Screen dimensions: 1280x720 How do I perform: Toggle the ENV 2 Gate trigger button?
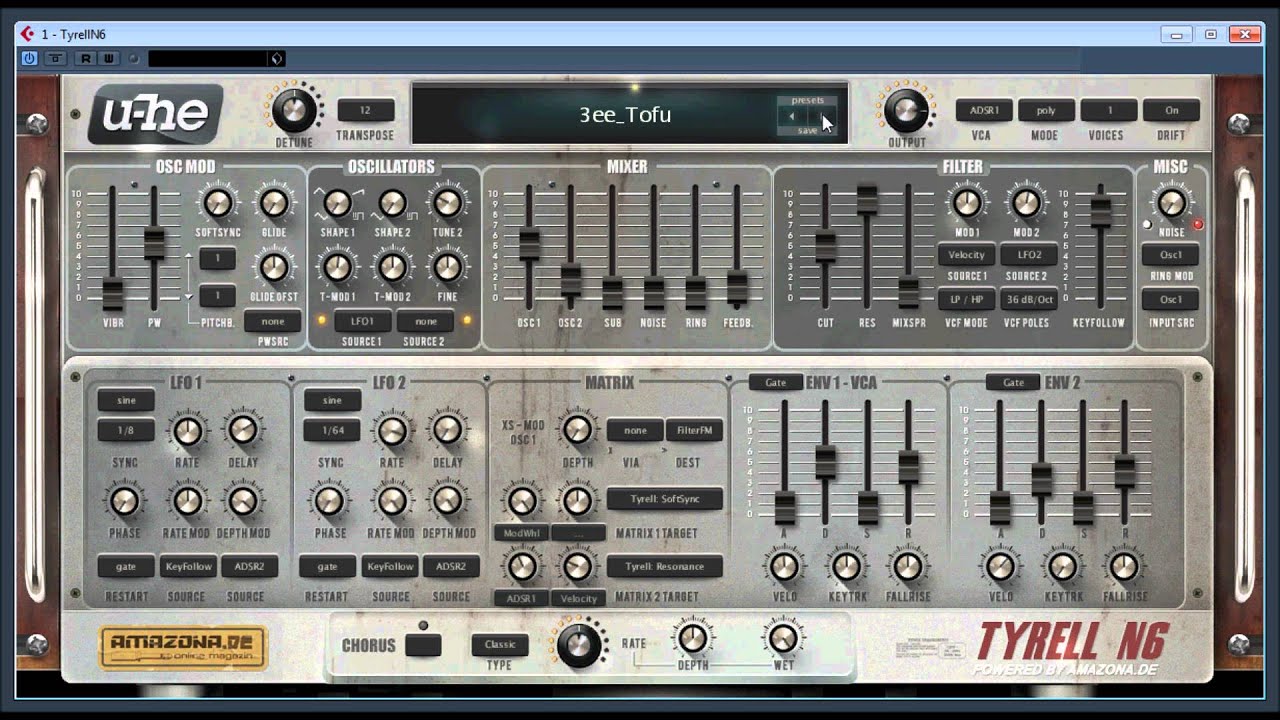1013,382
